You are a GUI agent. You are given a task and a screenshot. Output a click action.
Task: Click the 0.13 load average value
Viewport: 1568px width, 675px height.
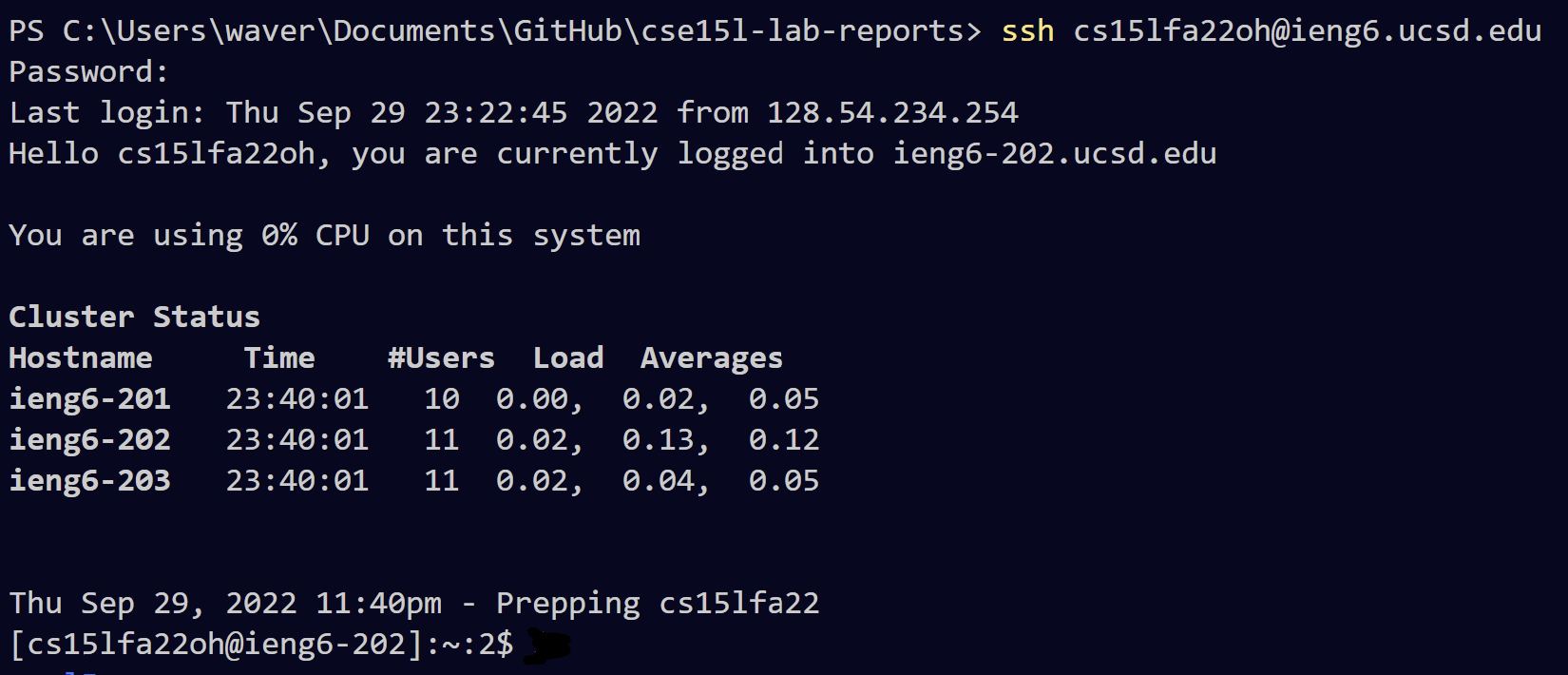[x=659, y=440]
